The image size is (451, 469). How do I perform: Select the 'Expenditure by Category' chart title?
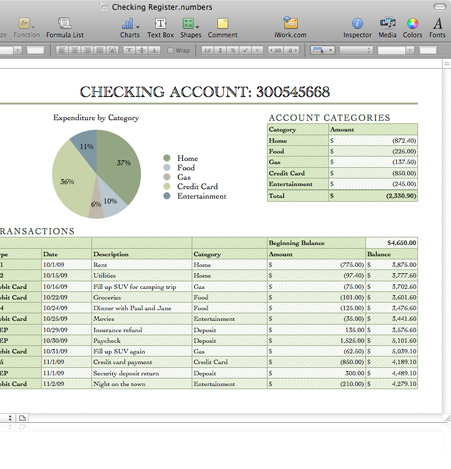[96, 118]
